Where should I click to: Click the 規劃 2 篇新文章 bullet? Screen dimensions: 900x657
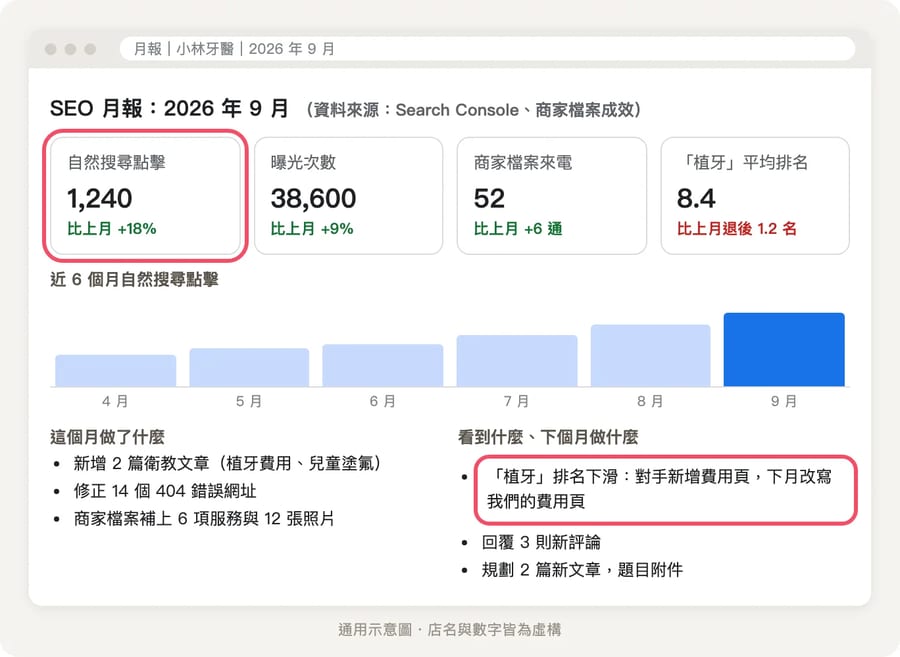pos(582,570)
